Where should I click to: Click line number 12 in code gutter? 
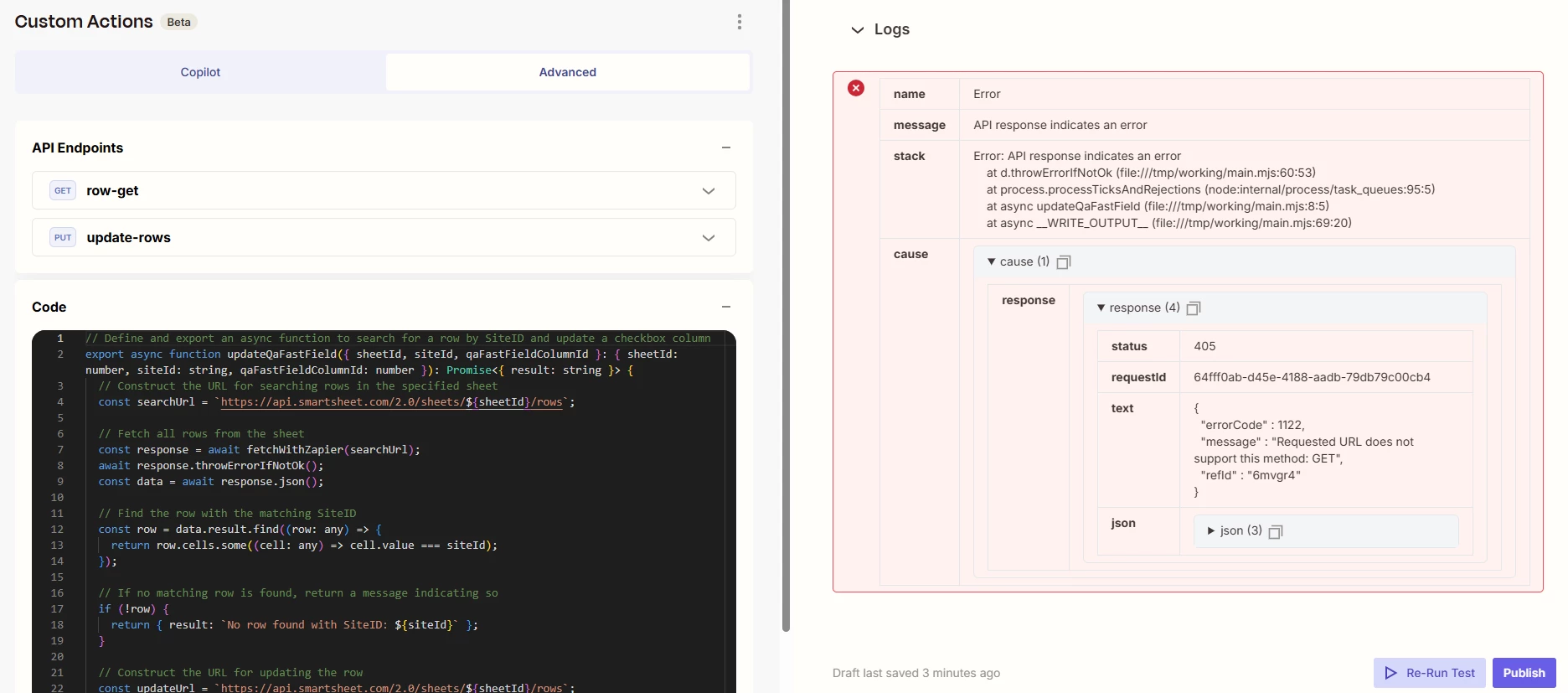[57, 530]
